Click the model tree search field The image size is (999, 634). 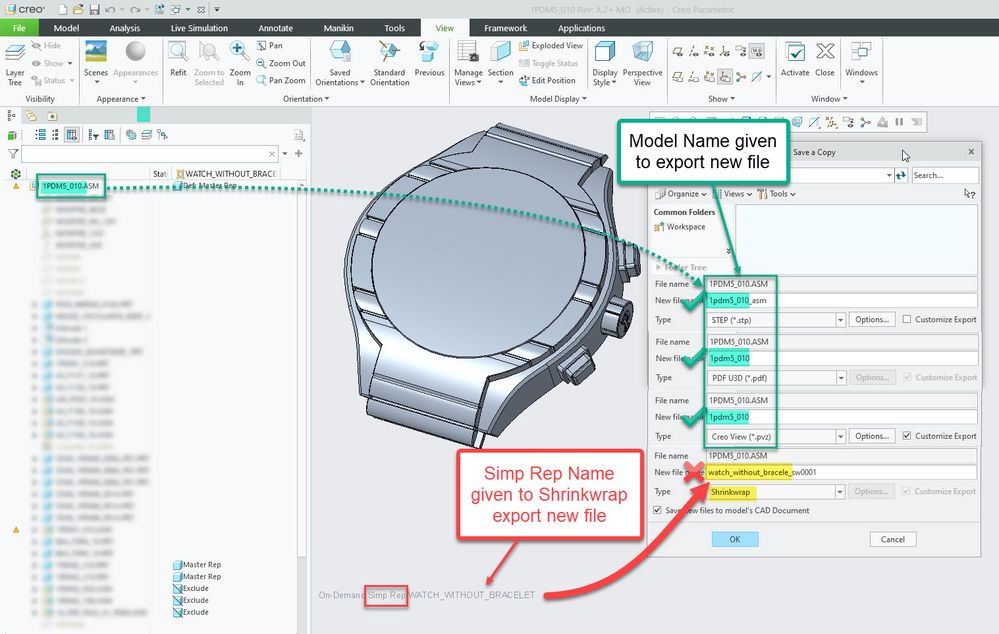pos(150,154)
